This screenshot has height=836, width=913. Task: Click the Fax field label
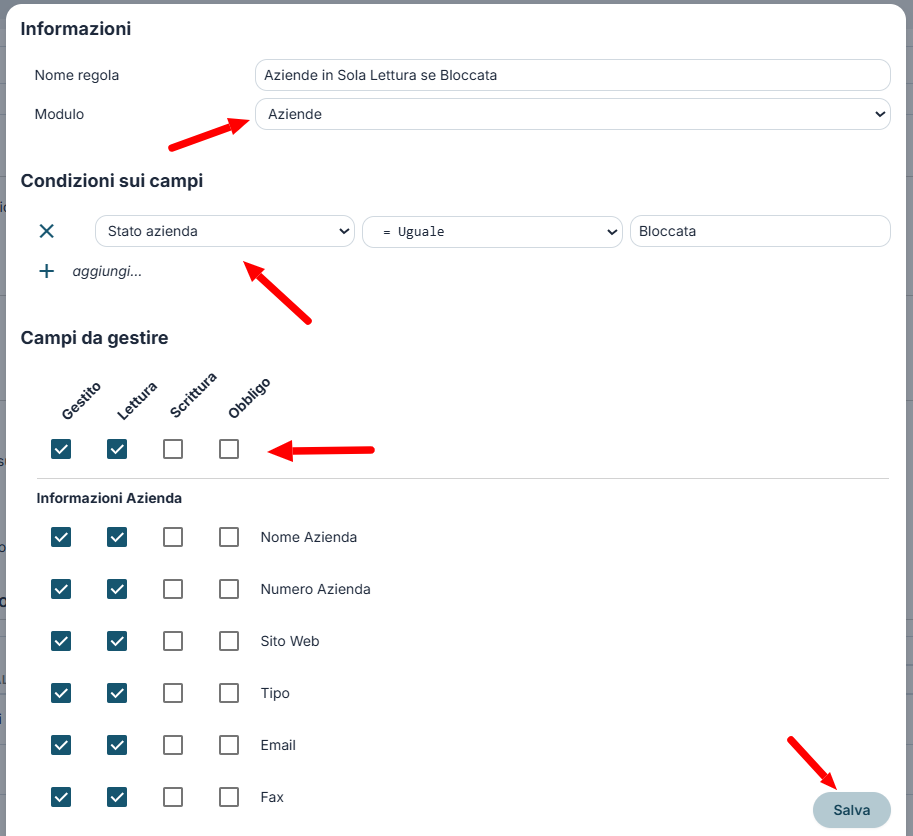[x=271, y=797]
